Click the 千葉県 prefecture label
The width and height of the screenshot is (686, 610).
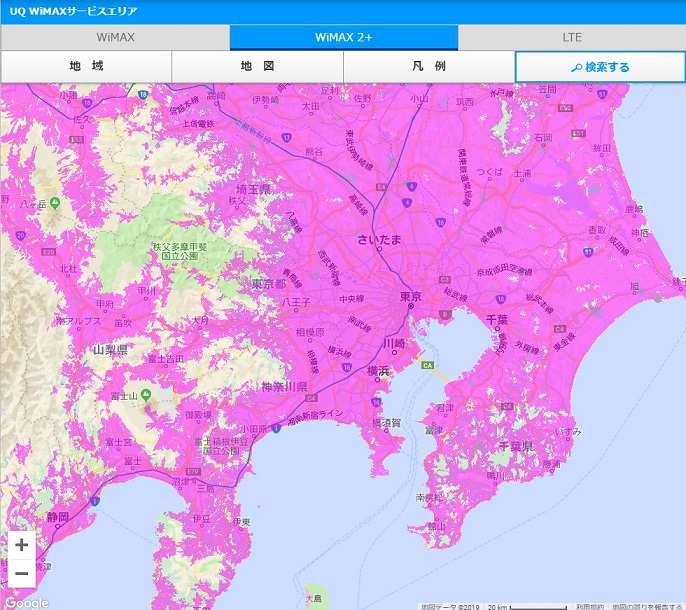point(516,446)
